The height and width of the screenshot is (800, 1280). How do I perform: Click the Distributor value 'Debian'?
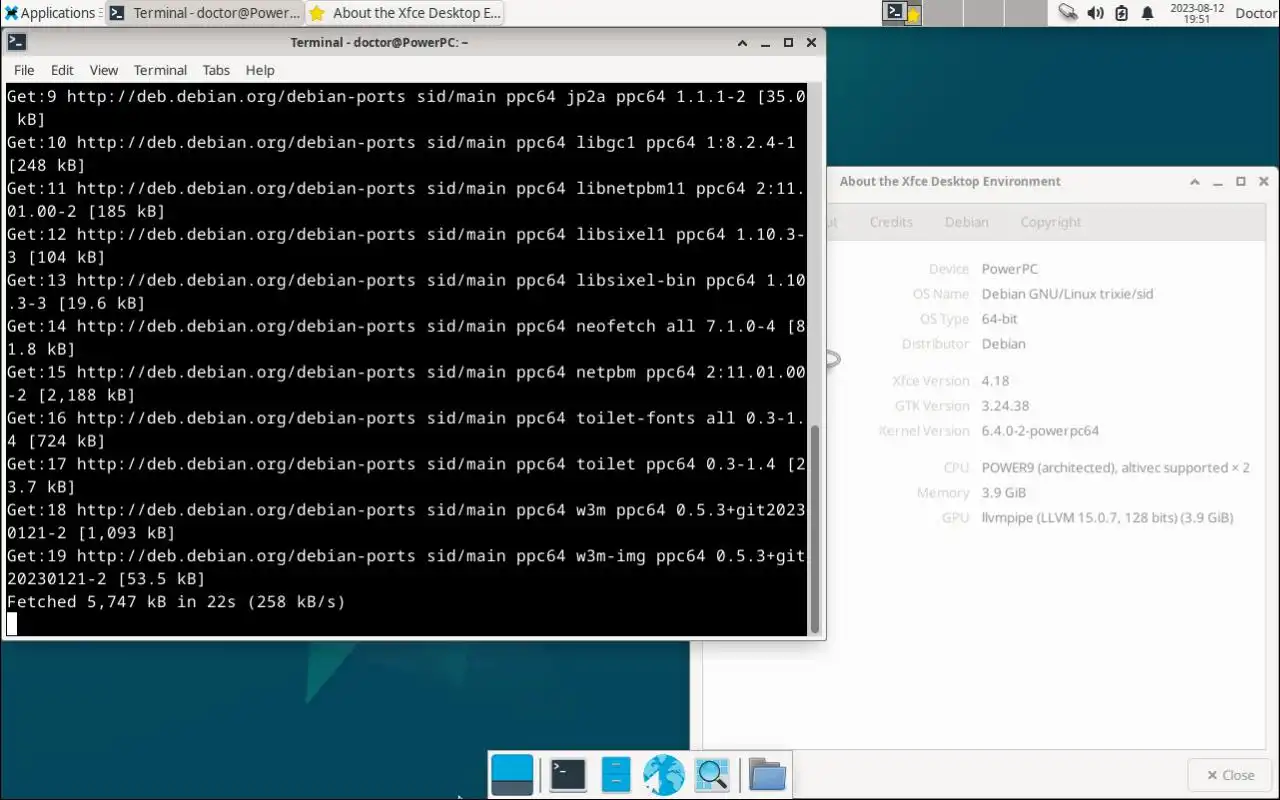pyautogui.click(x=1004, y=344)
